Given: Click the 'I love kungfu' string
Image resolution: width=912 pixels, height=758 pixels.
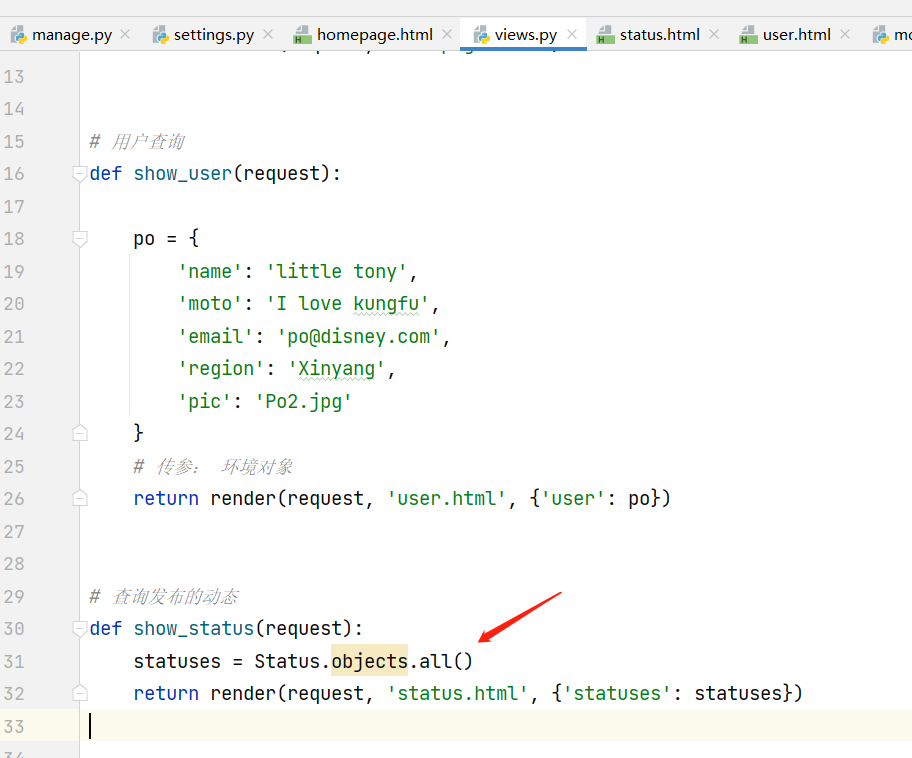Looking at the screenshot, I should point(347,304).
